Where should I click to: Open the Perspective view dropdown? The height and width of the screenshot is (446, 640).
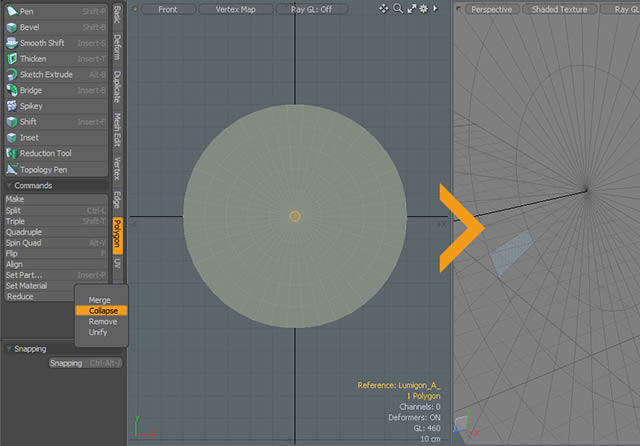click(491, 9)
